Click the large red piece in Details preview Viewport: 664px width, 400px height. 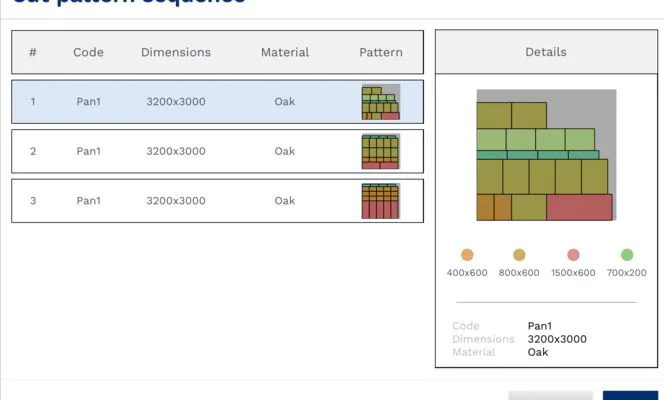579,207
